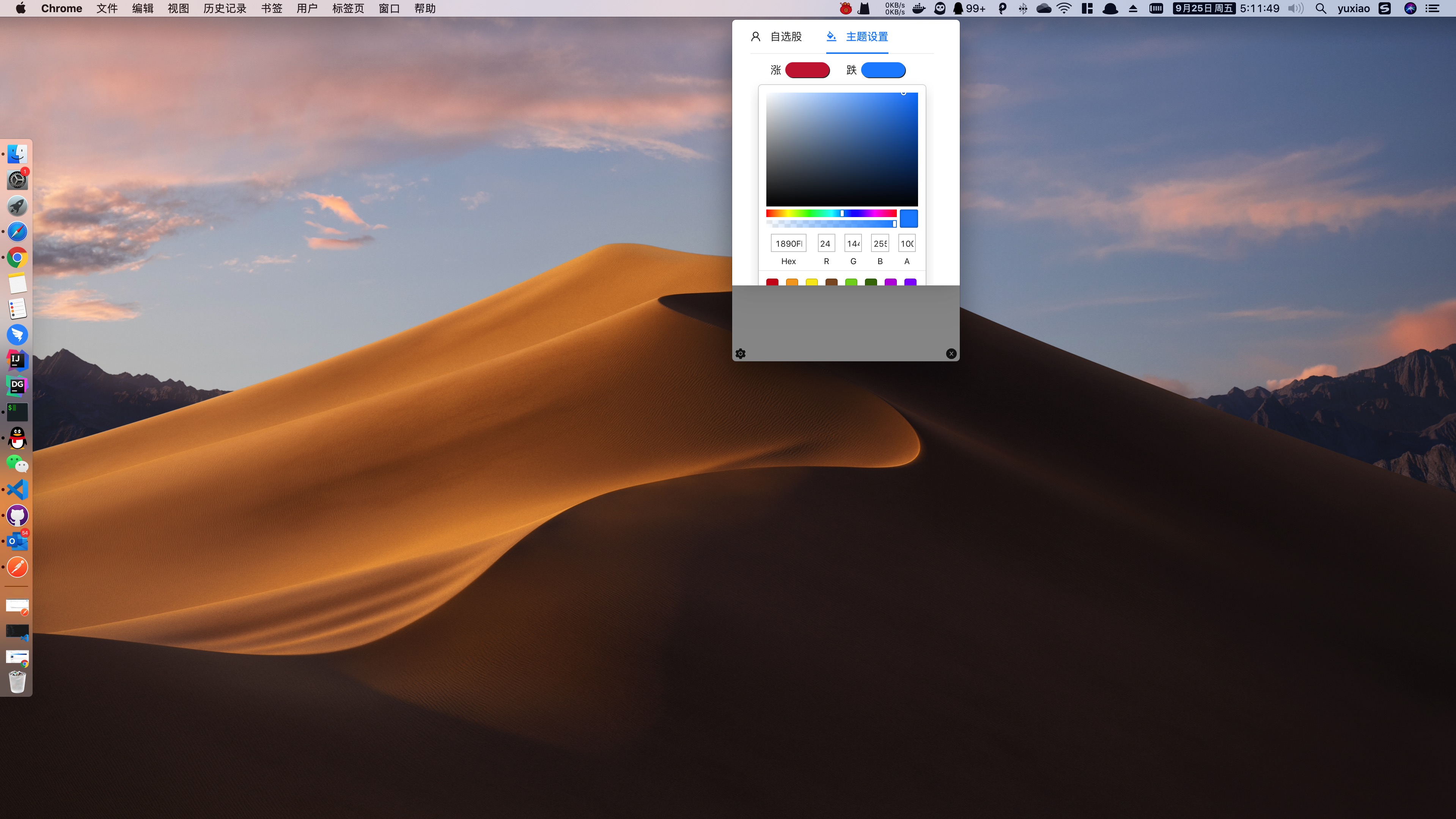Pick the orange preset color swatch
The image size is (1456, 819).
tap(792, 282)
